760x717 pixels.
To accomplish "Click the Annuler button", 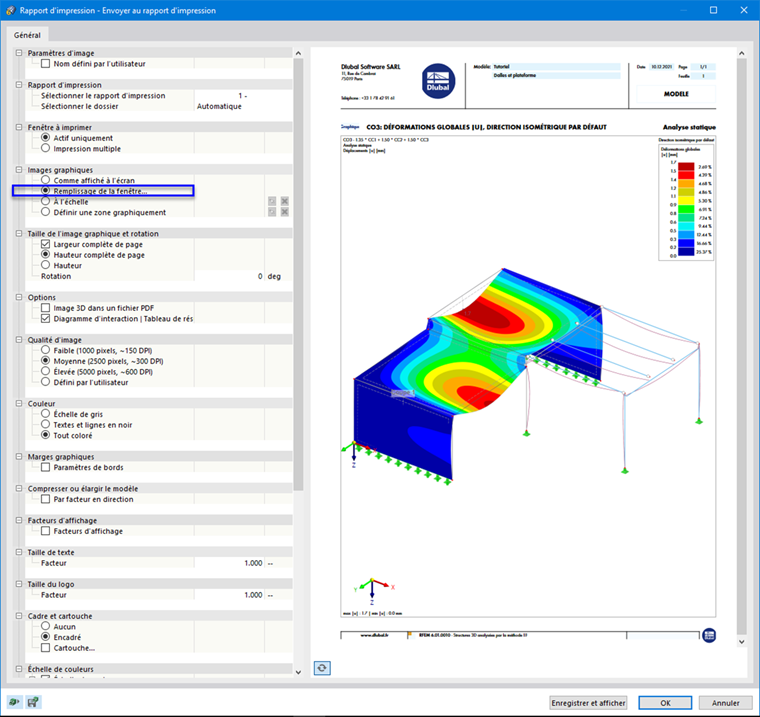I will (x=725, y=703).
